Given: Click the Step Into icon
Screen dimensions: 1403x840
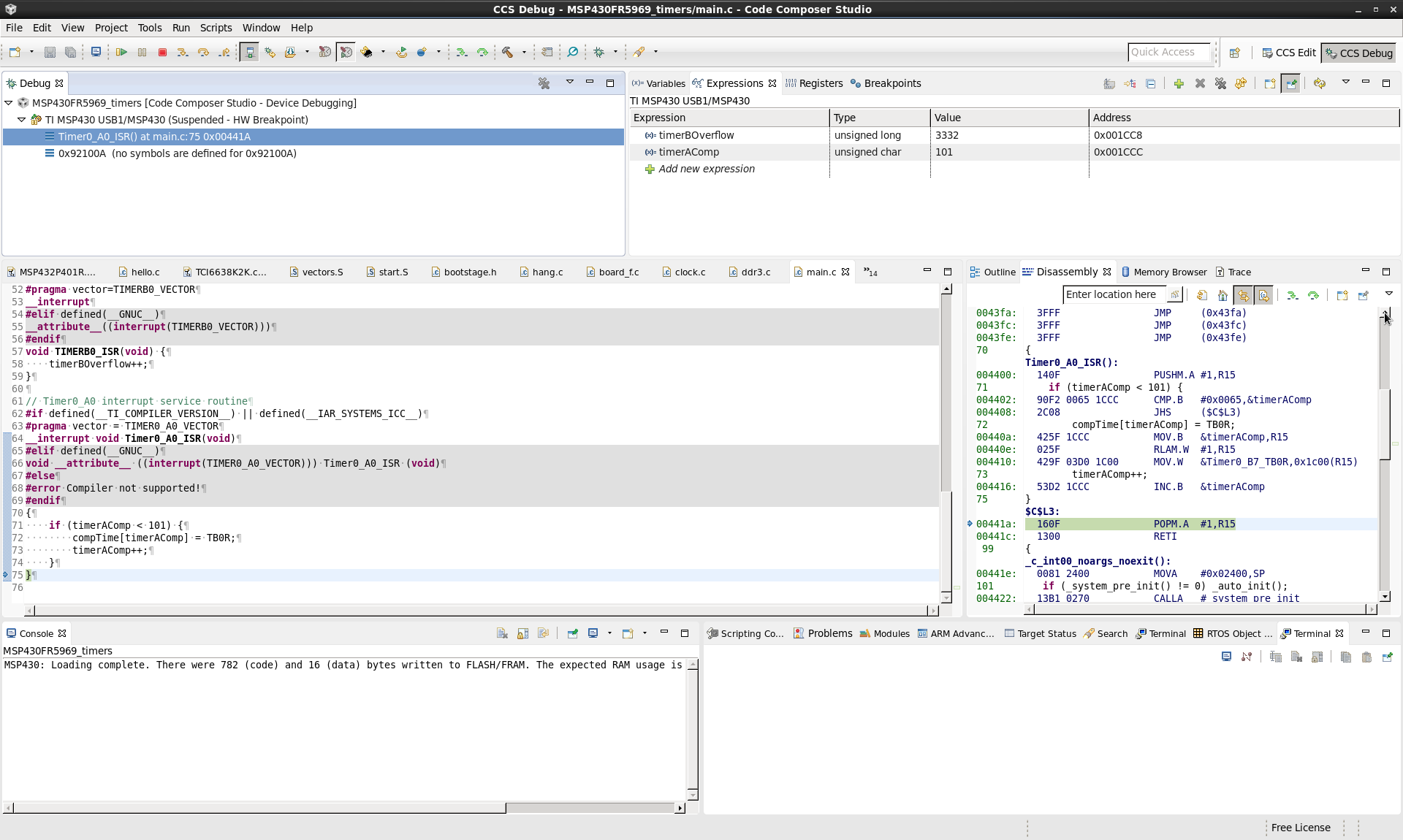Looking at the screenshot, I should (183, 52).
